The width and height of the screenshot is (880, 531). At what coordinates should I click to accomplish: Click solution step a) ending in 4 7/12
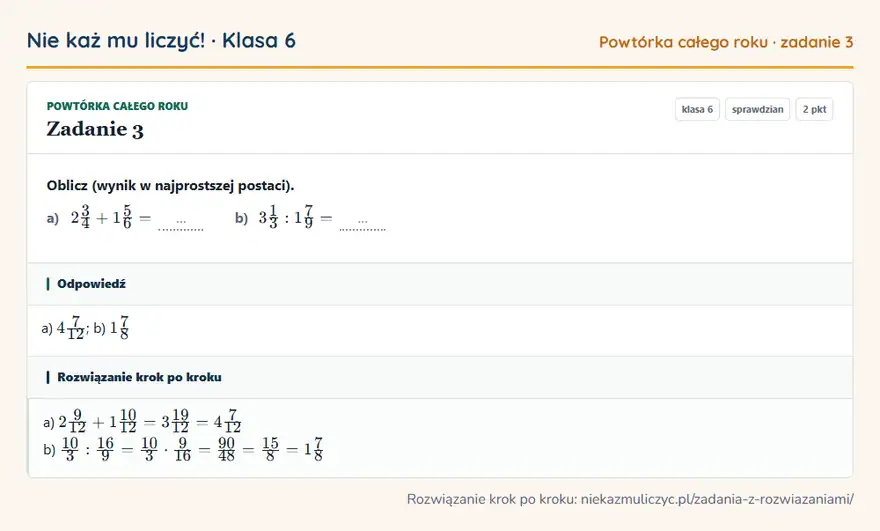pos(143,422)
